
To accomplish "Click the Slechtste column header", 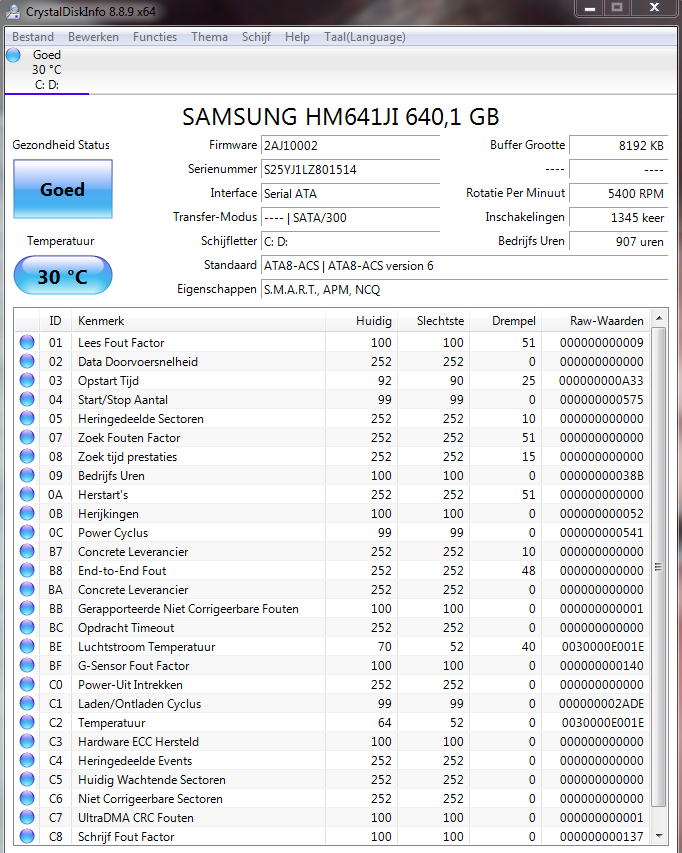I will [434, 321].
